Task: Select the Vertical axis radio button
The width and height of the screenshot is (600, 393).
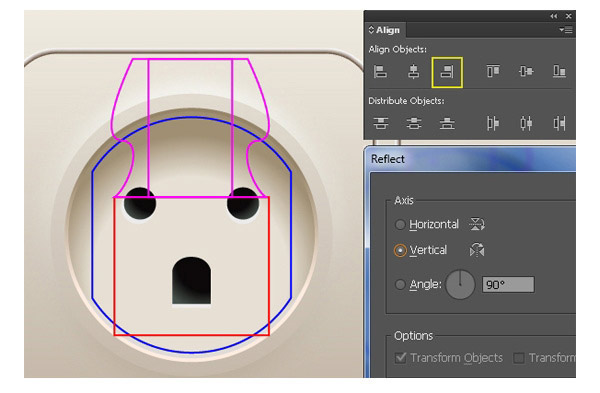Action: point(400,251)
